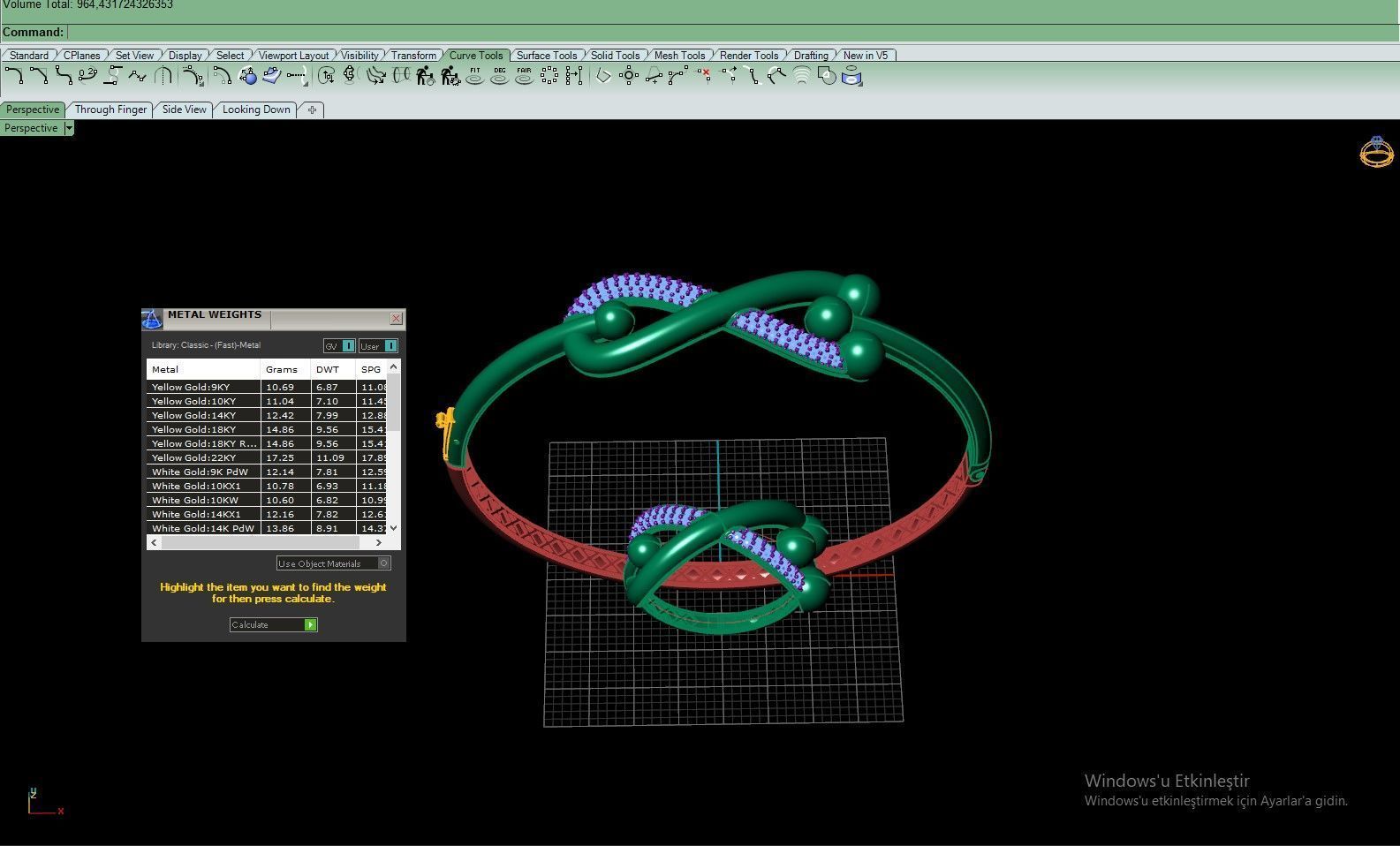This screenshot has height=846, width=1400.
Task: Toggle the GV library switch
Action: coord(339,345)
